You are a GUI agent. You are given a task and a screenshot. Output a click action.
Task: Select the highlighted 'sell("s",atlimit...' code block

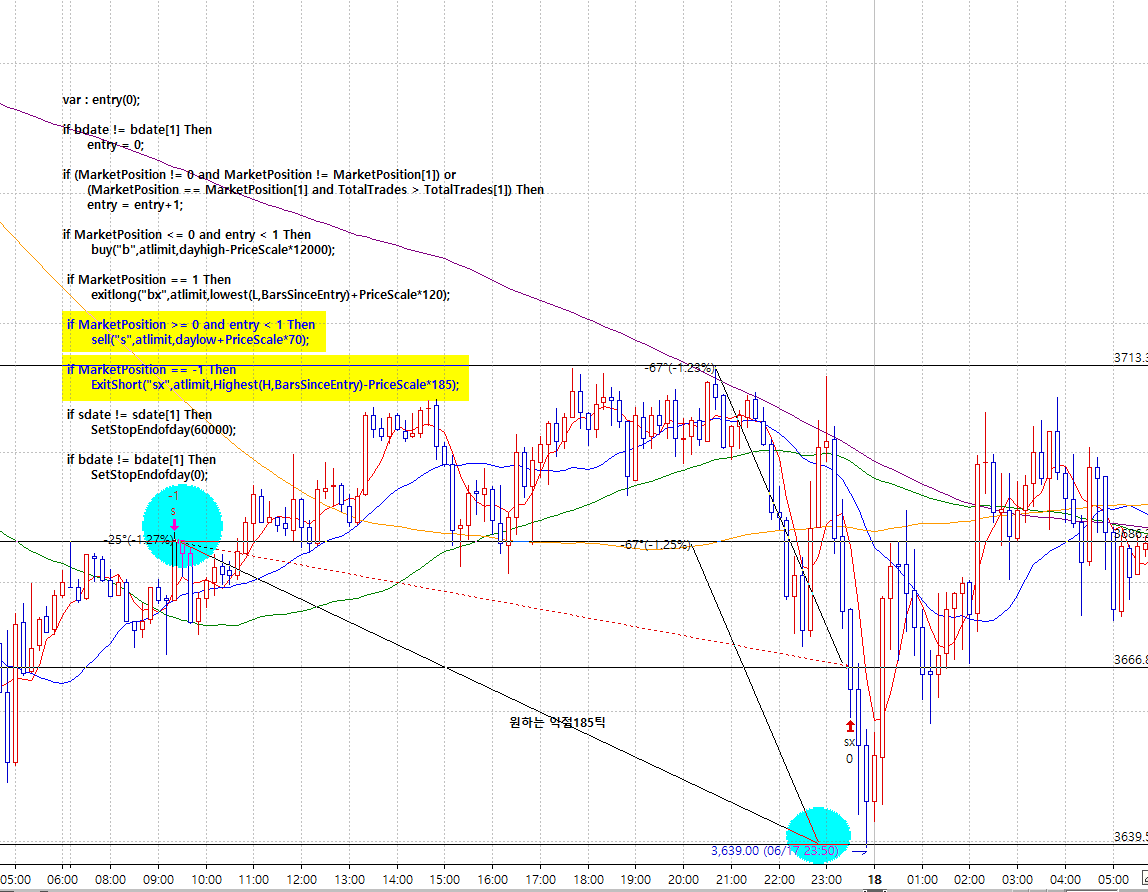190,332
